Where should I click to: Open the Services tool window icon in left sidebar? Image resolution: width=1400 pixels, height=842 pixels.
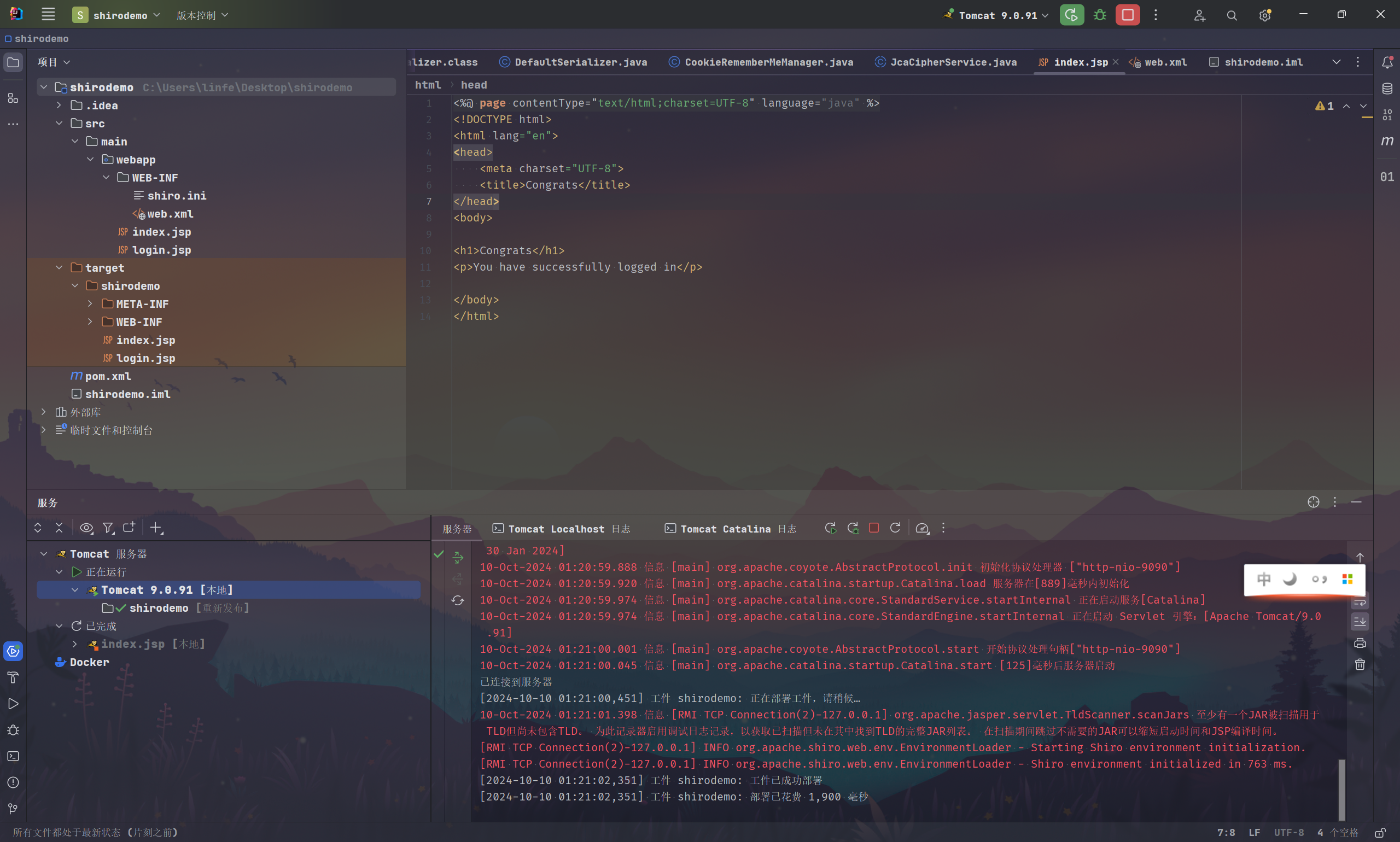[13, 651]
